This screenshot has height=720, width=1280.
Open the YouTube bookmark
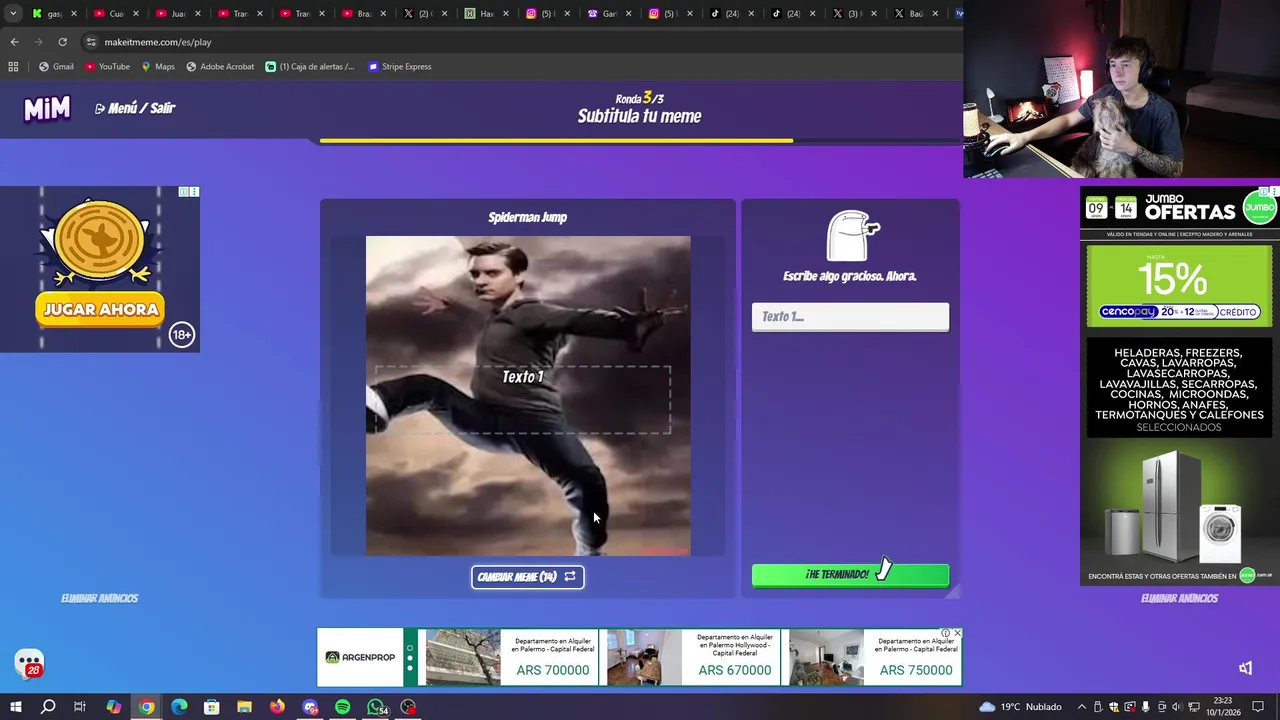click(107, 67)
